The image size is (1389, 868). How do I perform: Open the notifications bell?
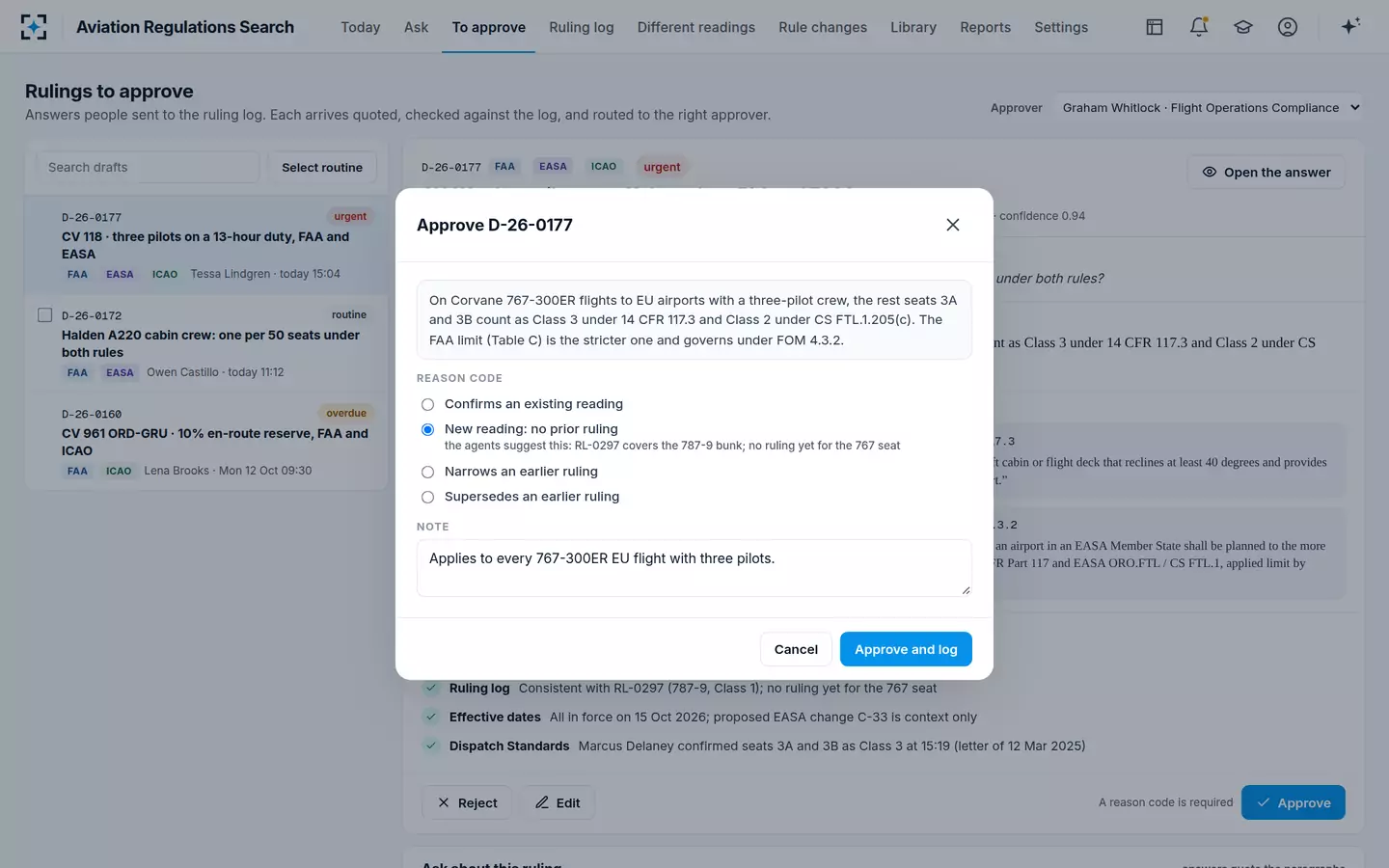pyautogui.click(x=1199, y=27)
